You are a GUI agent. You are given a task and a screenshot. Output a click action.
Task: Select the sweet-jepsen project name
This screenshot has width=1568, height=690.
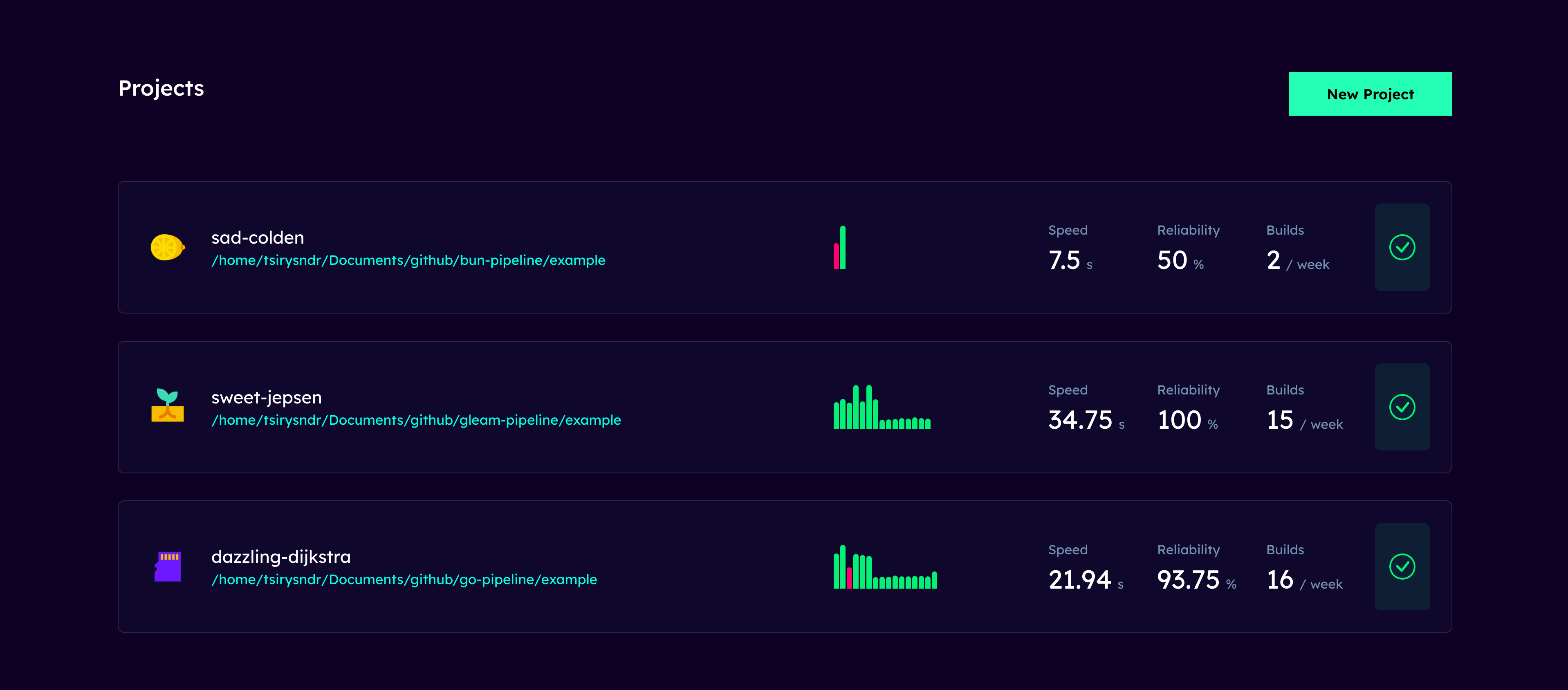[266, 397]
